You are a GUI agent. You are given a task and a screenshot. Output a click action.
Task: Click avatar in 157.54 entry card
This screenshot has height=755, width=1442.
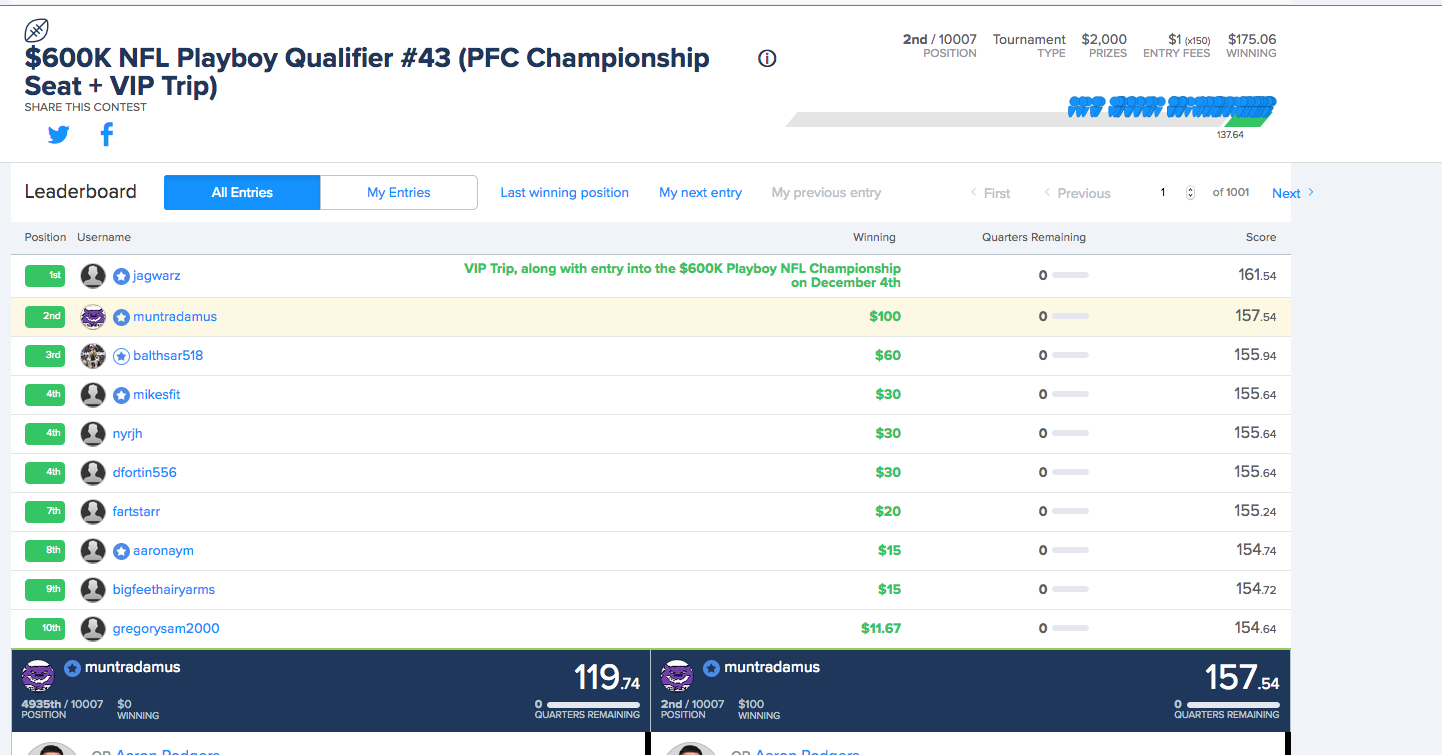pos(677,675)
